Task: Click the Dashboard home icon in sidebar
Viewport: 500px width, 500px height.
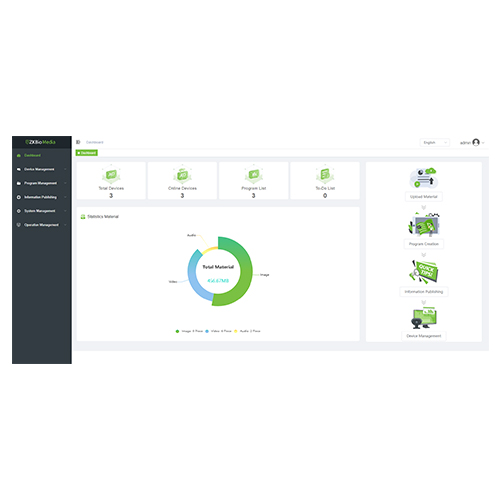Action: click(x=19, y=156)
